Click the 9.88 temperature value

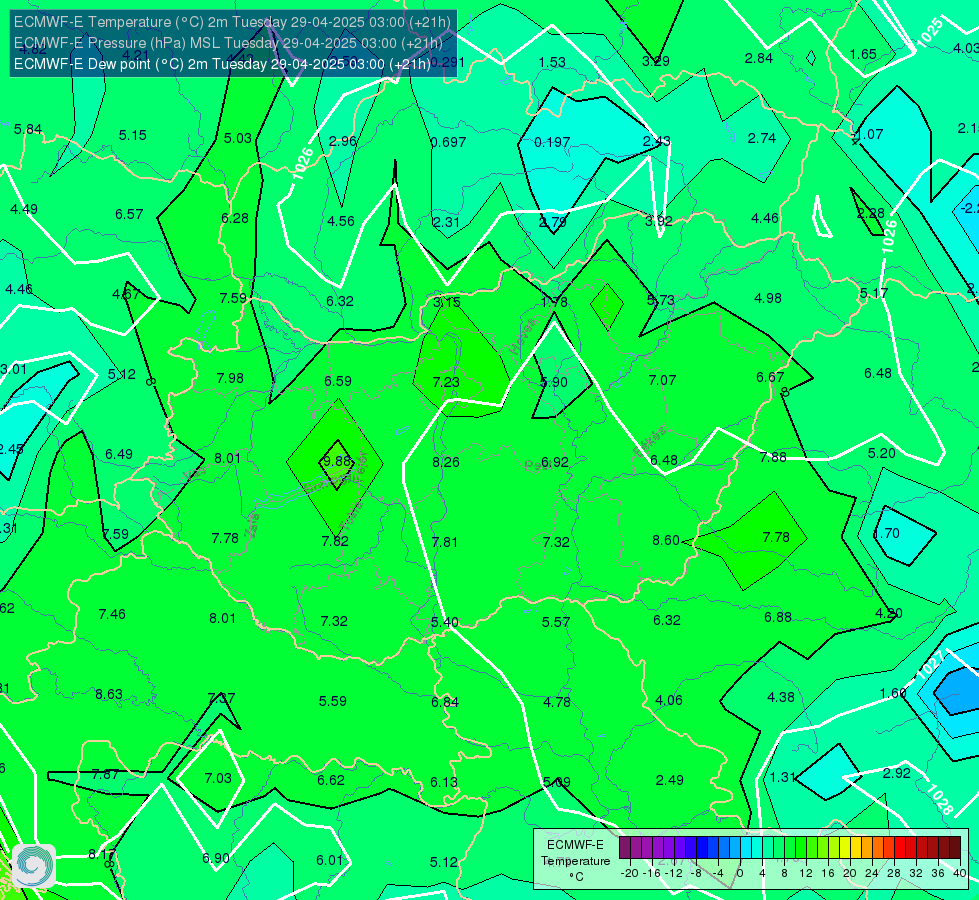point(336,461)
